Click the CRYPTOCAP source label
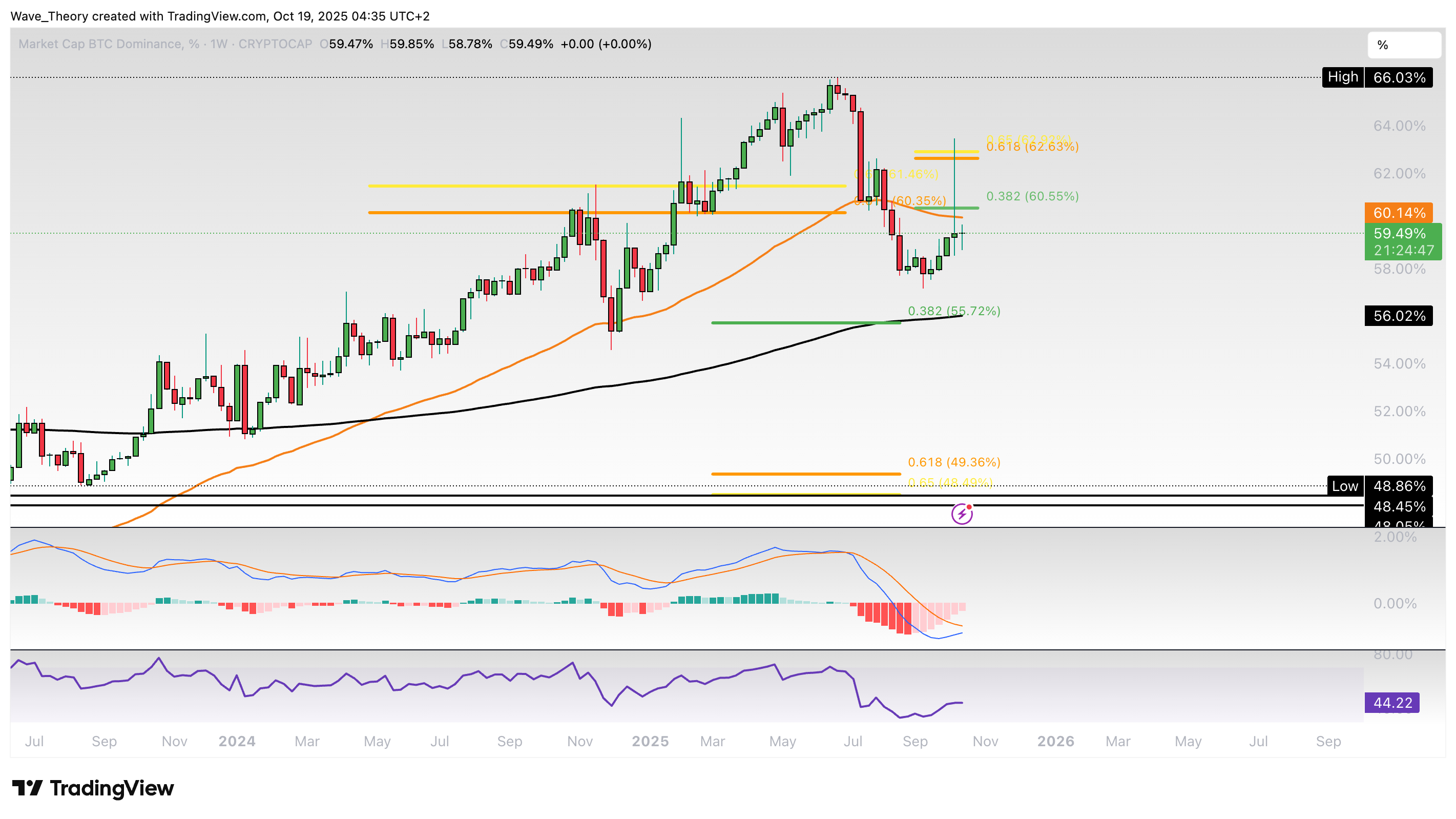Viewport: 1456px width, 819px height. pos(275,44)
